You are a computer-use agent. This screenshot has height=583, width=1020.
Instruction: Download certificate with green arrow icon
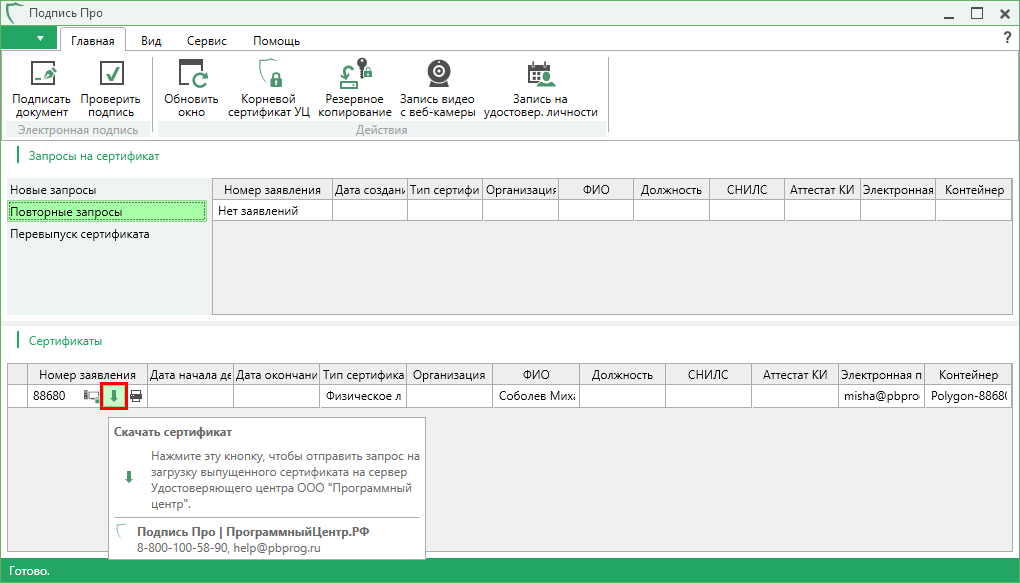pyautogui.click(x=114, y=396)
